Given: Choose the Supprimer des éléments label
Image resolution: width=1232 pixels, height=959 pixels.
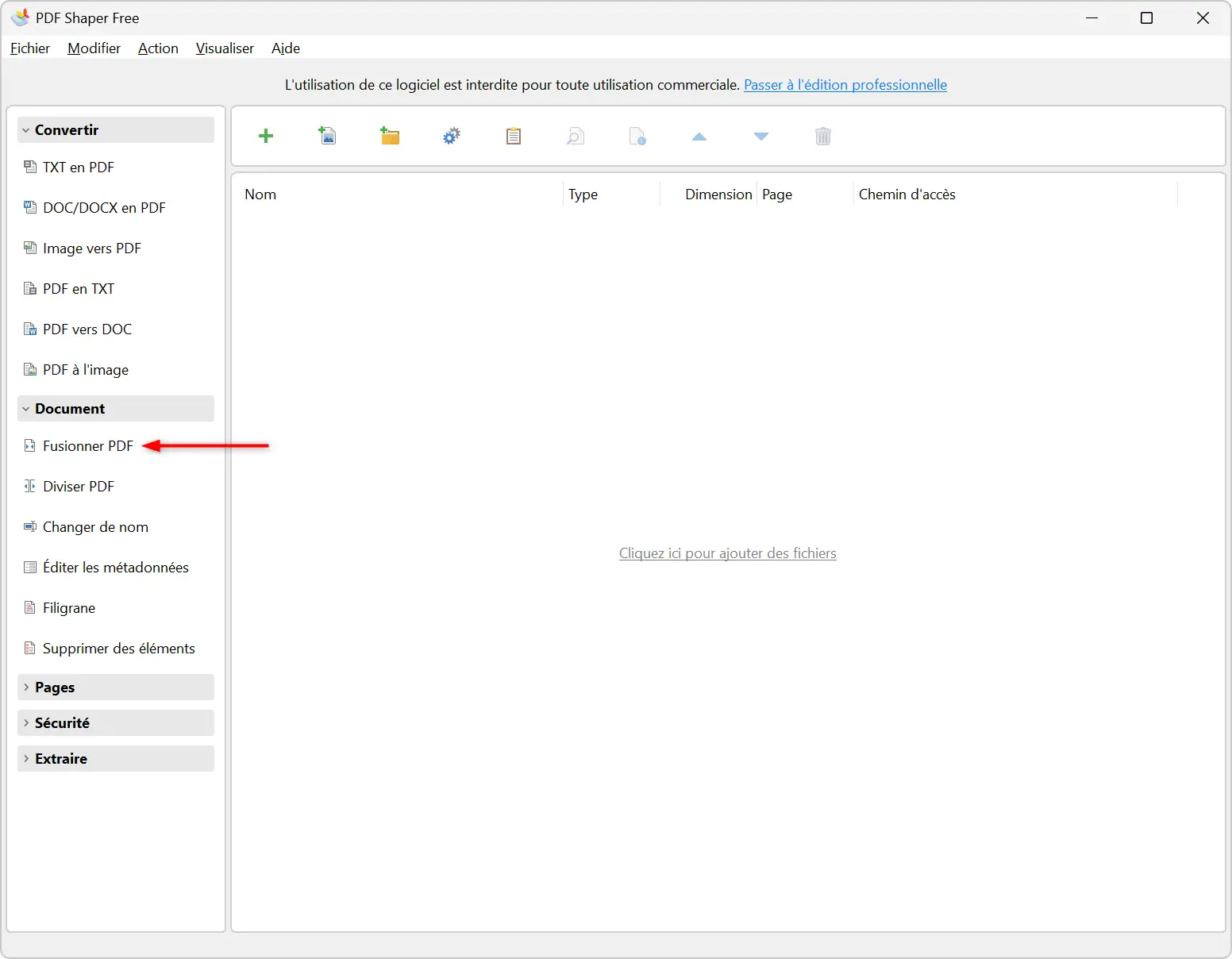Looking at the screenshot, I should [119, 648].
